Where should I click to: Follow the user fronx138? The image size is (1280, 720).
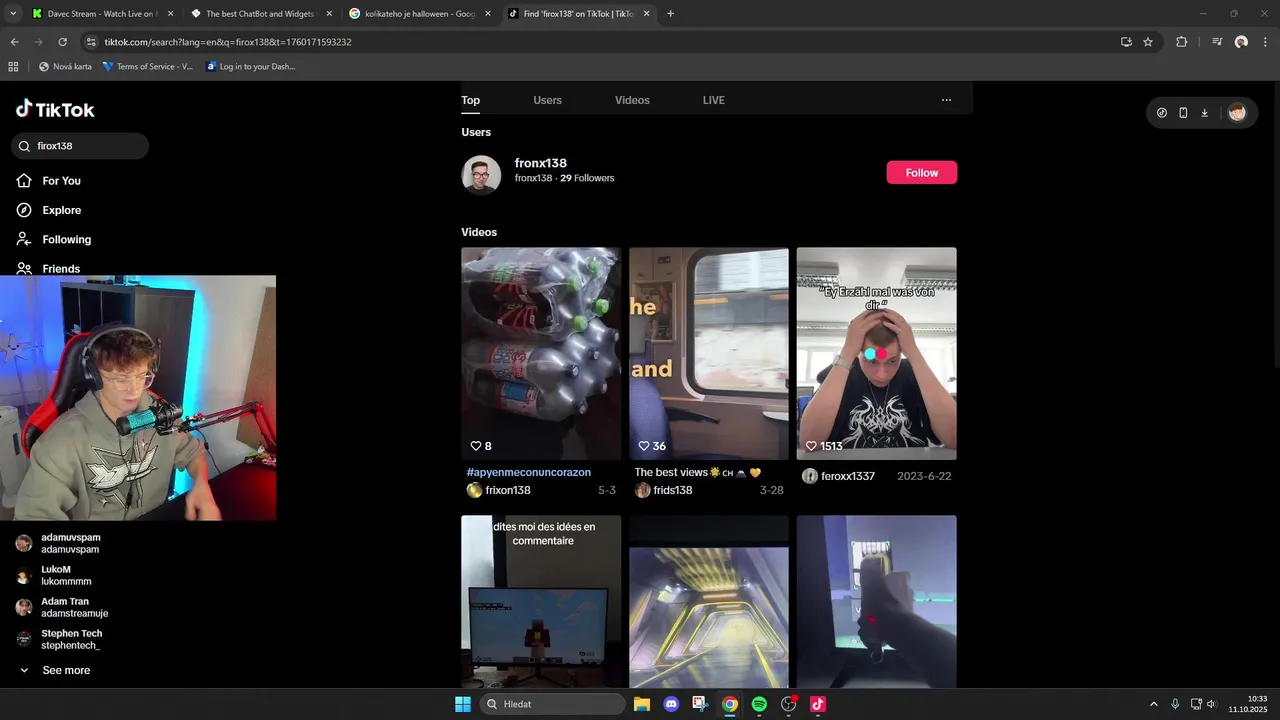pyautogui.click(x=921, y=173)
